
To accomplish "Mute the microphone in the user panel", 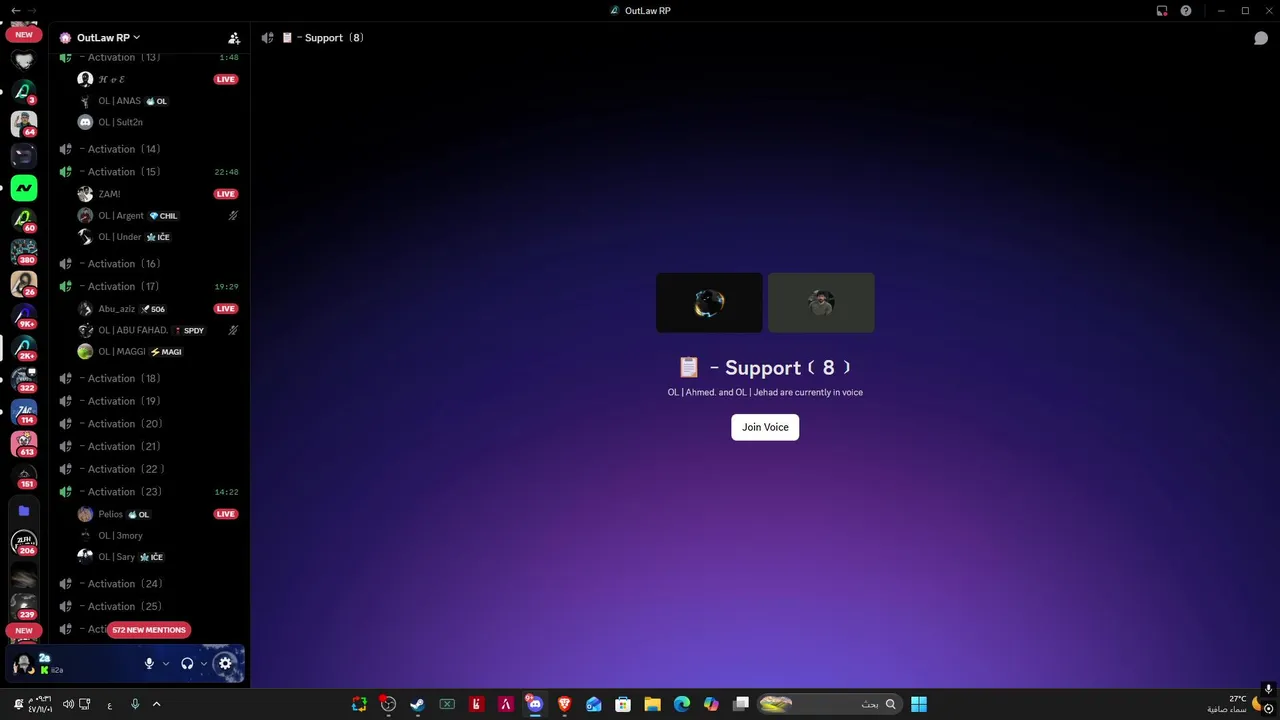I will pyautogui.click(x=149, y=663).
